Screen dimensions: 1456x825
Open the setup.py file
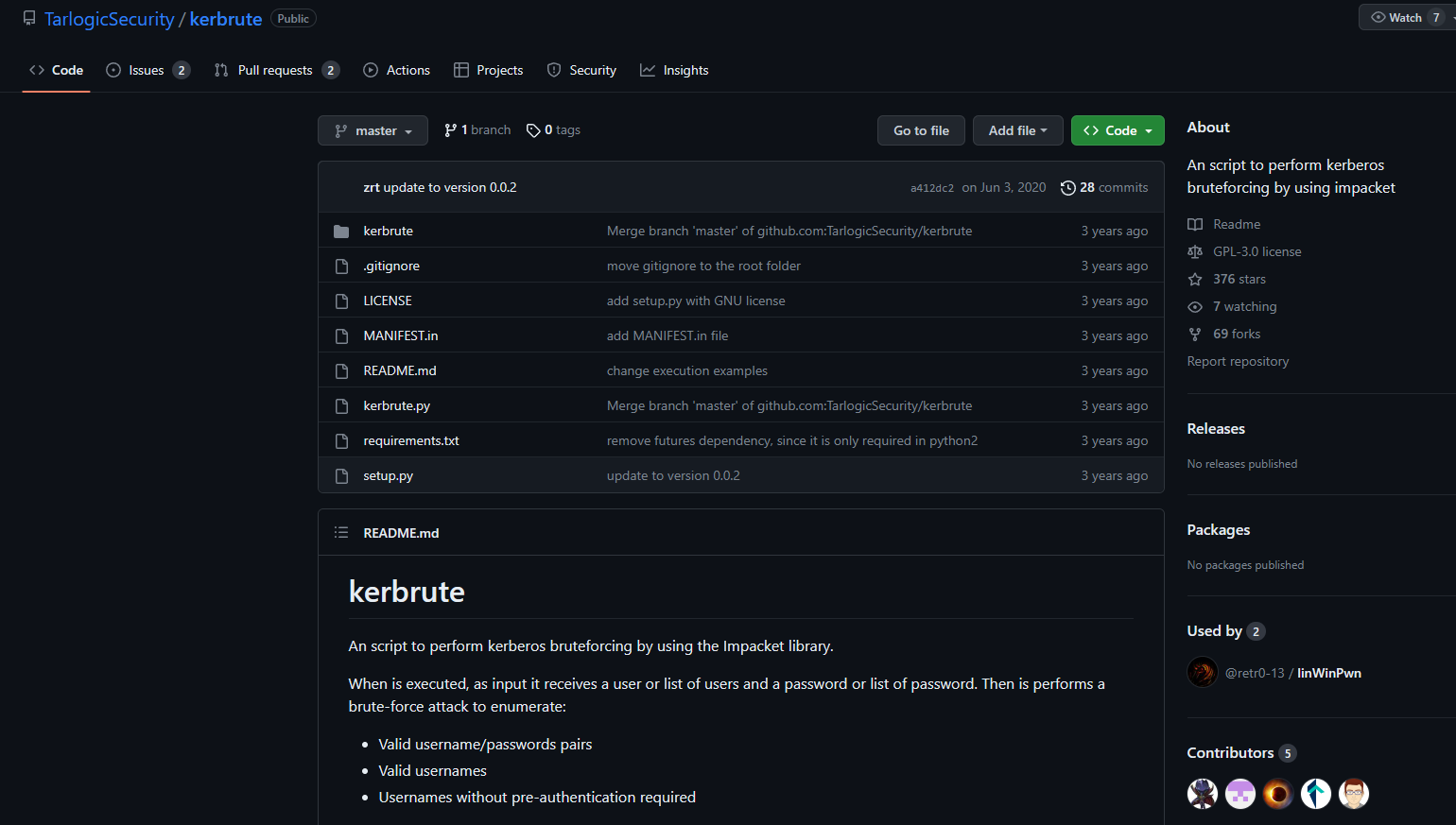389,476
